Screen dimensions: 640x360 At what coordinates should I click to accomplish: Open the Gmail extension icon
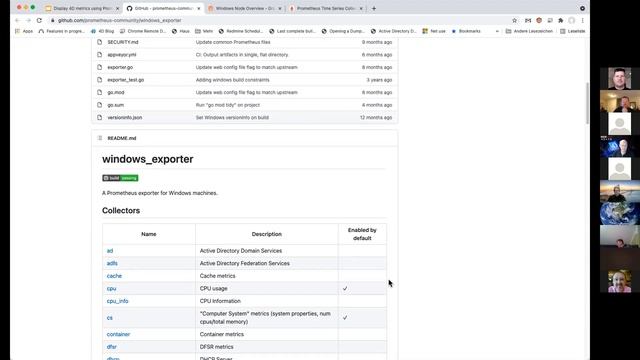pyautogui.click(x=528, y=20)
